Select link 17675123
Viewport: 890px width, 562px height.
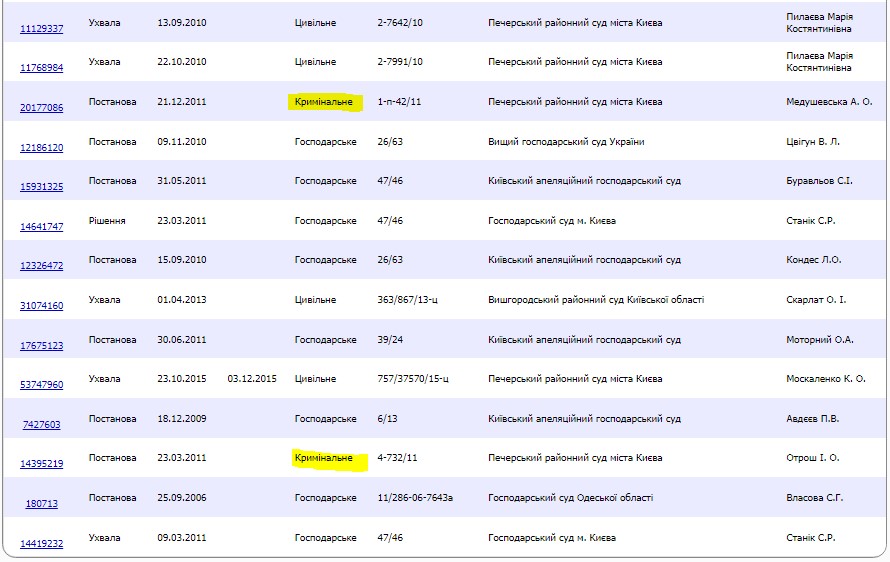[x=41, y=346]
